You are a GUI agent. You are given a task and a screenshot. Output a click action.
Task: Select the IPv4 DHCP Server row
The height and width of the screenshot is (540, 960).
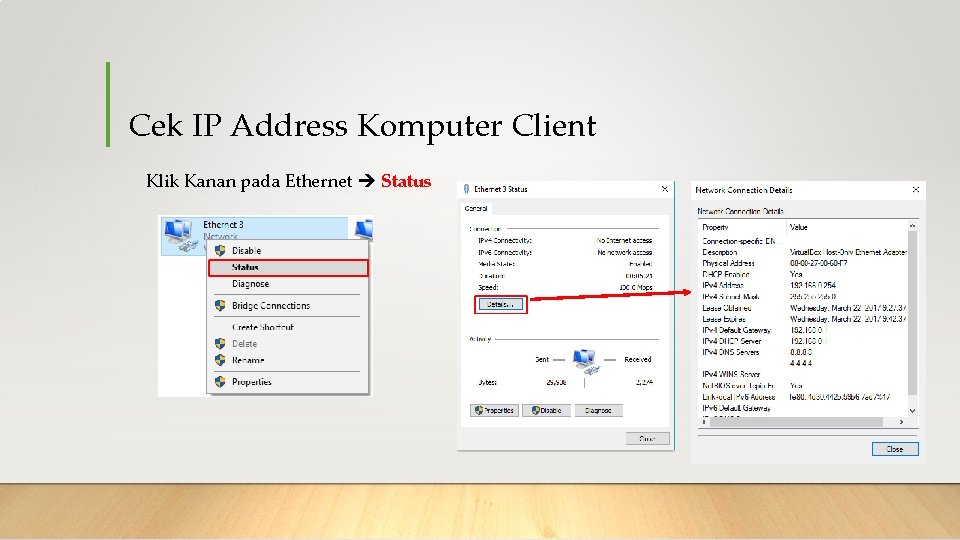click(x=803, y=341)
